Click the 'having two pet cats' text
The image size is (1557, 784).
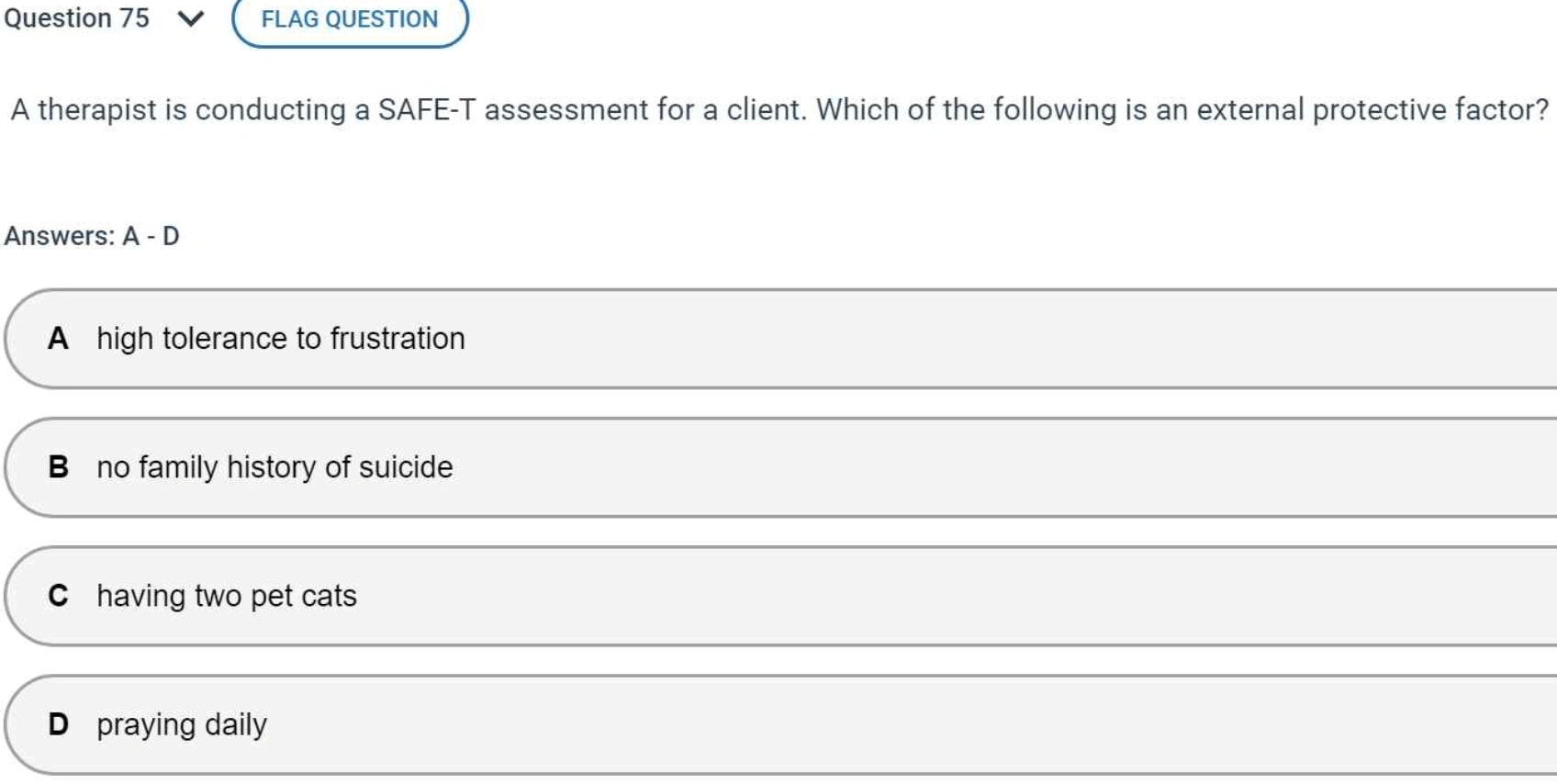tap(227, 596)
